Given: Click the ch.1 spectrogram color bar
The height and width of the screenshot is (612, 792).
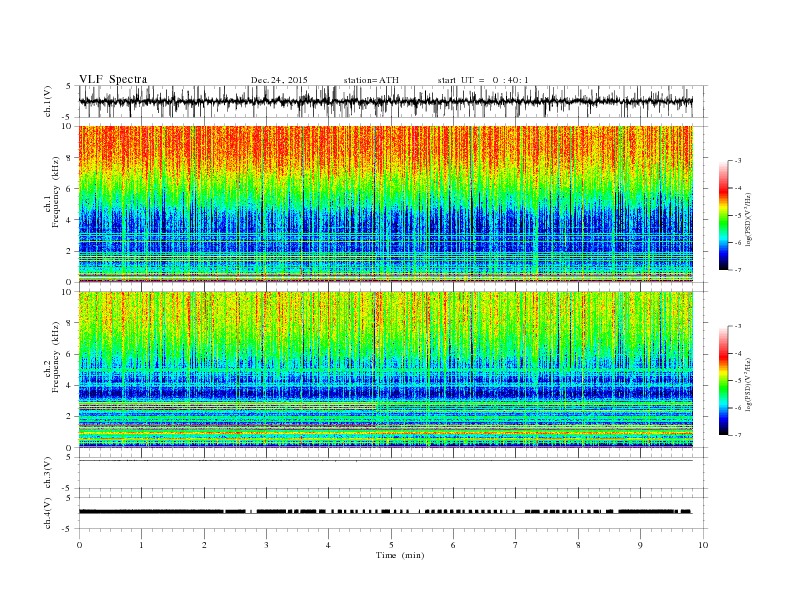Looking at the screenshot, I should pyautogui.click(x=724, y=215).
